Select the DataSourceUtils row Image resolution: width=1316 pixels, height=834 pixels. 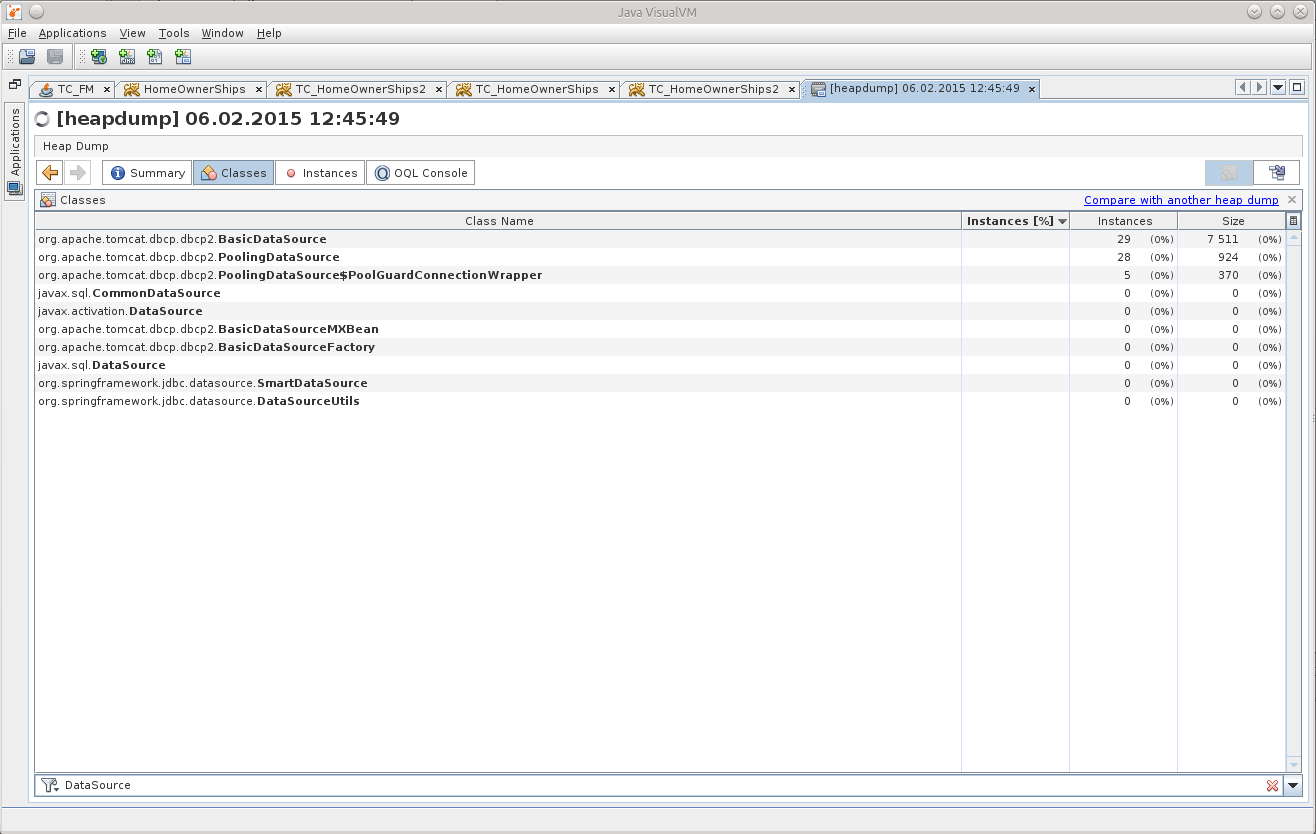point(660,401)
